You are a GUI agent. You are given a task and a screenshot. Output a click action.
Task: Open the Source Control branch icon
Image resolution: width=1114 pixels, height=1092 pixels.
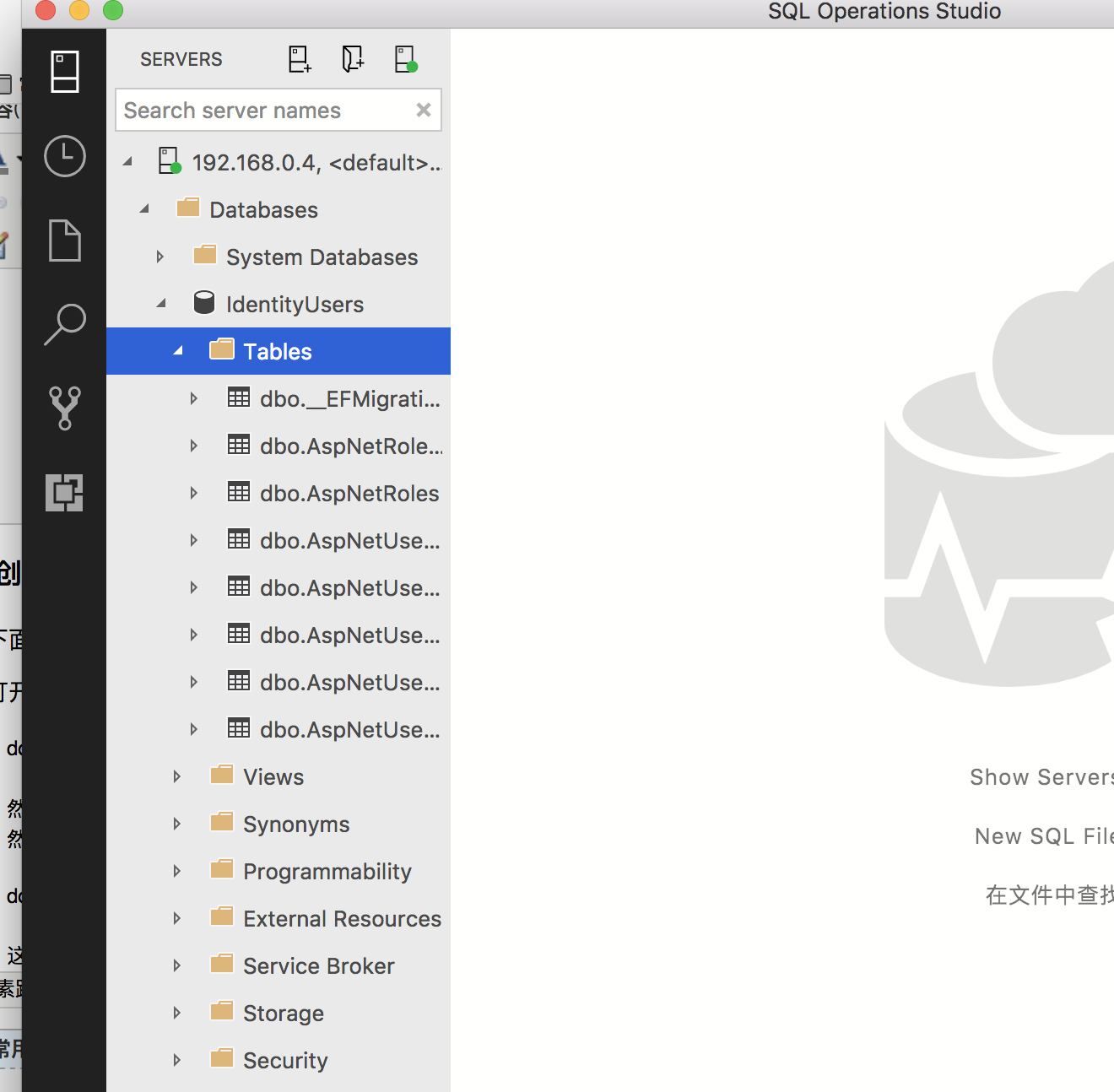click(65, 408)
